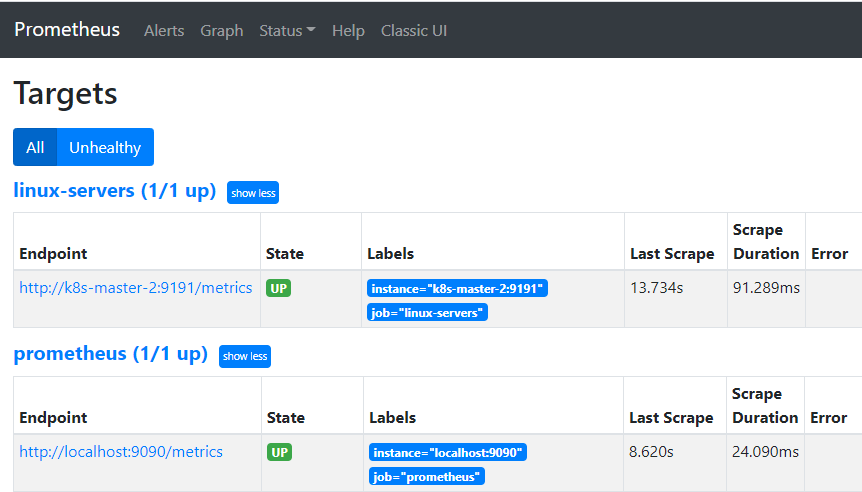Screen dimensions: 862x492
Task: Click the Prometheus brand logo text
Action: coord(67,30)
